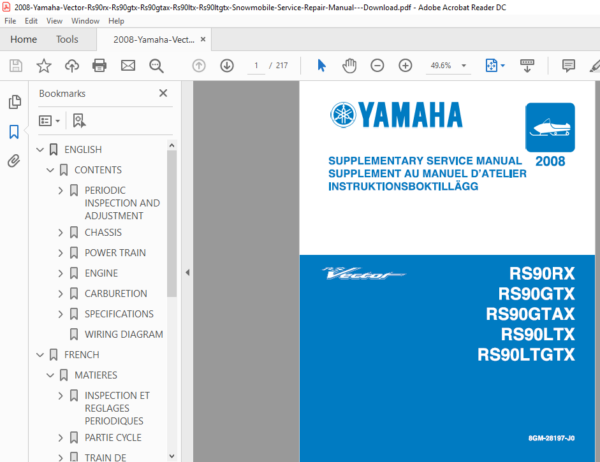Open the View menu

[54, 21]
